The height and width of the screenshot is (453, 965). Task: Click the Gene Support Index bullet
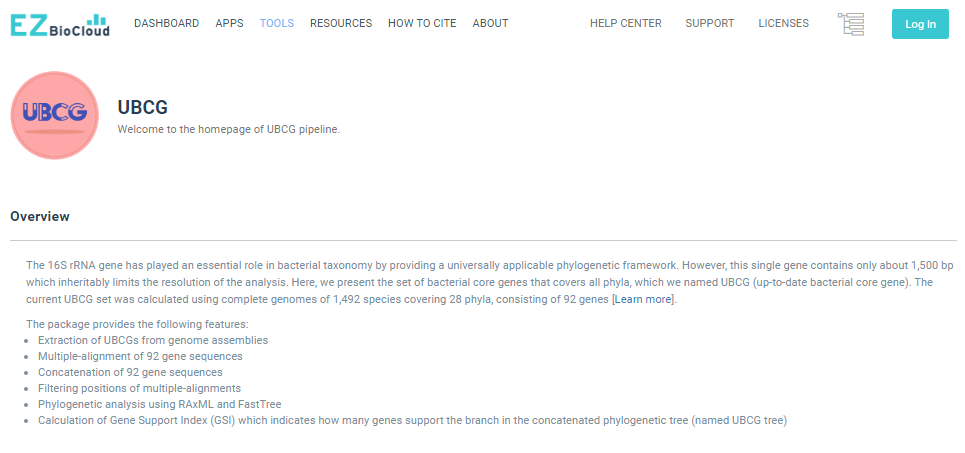[x=412, y=420]
